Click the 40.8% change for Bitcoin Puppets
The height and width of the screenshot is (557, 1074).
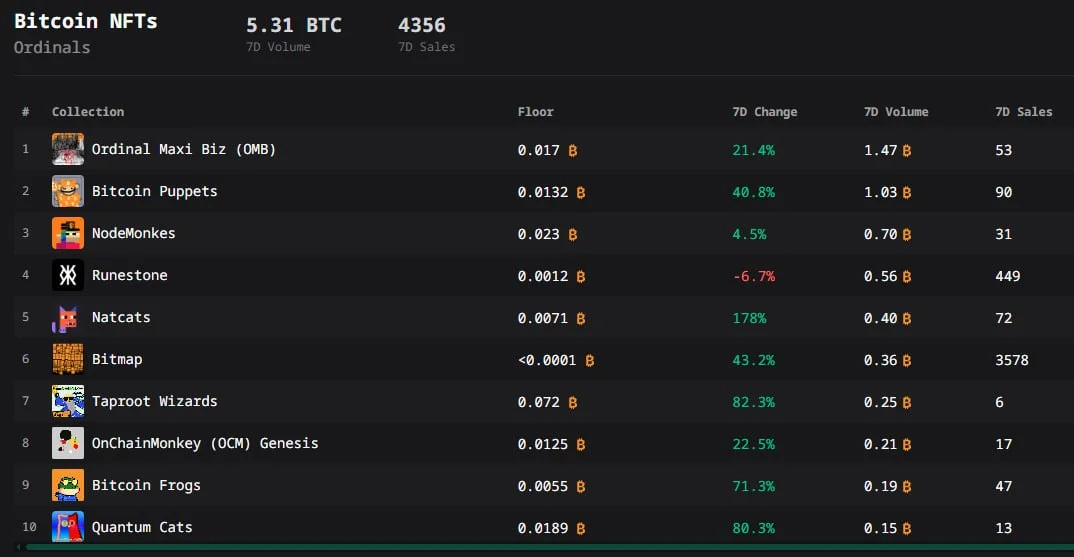click(753, 192)
